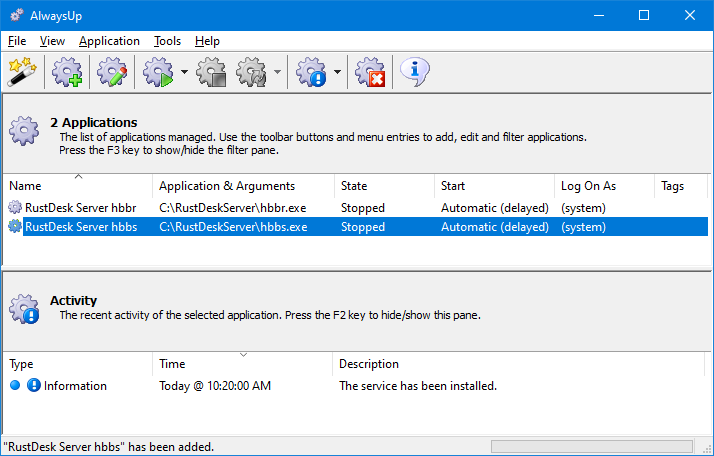
Task: Open the Application menu
Action: coord(109,41)
